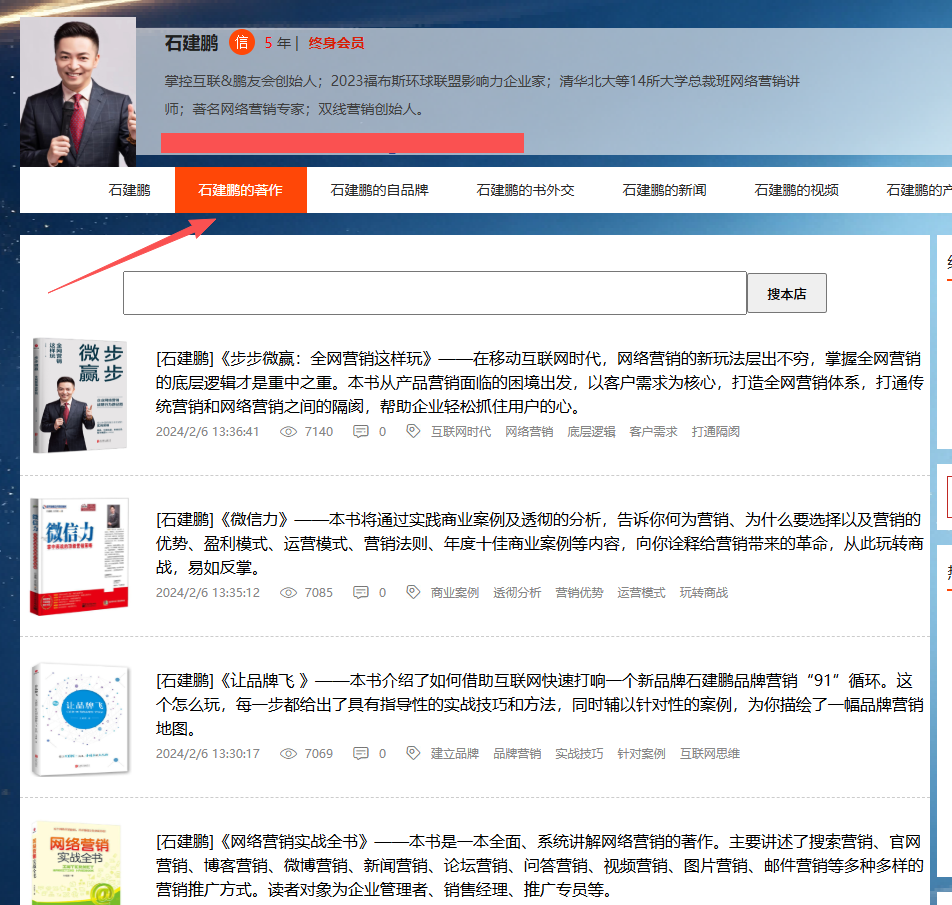Select the 商业案例 tag
The image size is (952, 905).
tap(455, 592)
